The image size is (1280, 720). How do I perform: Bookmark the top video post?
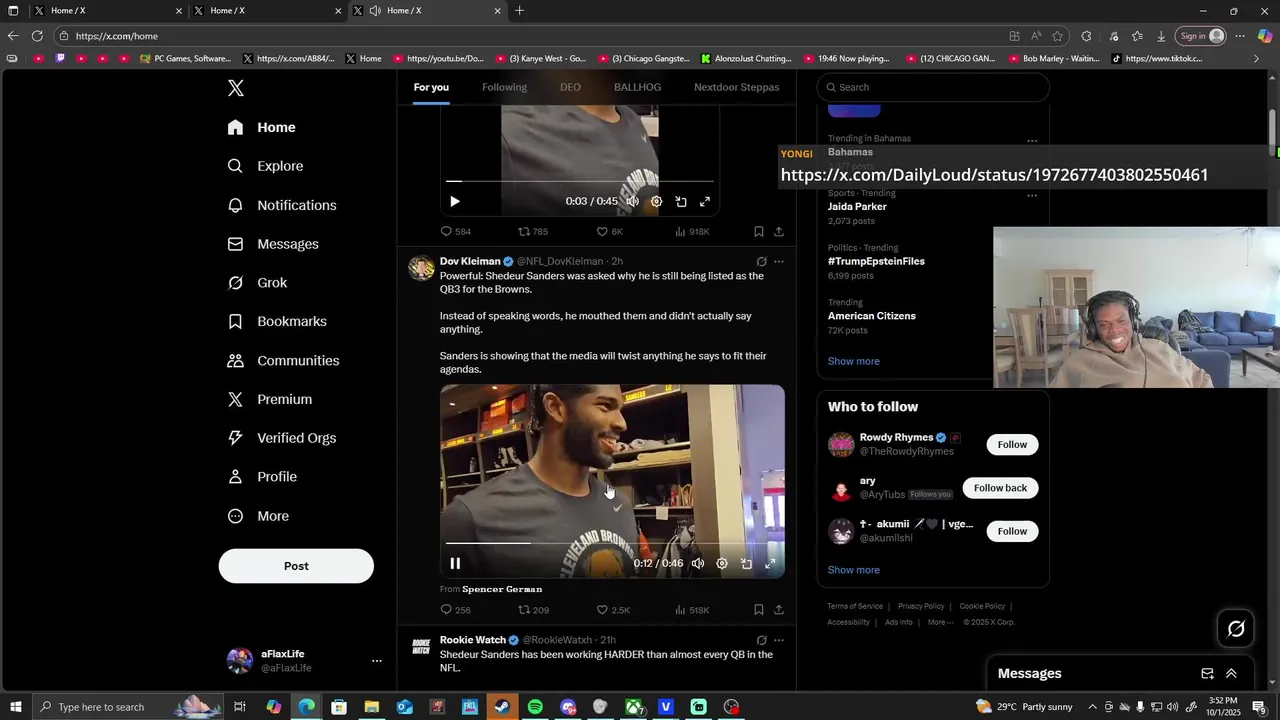click(759, 231)
